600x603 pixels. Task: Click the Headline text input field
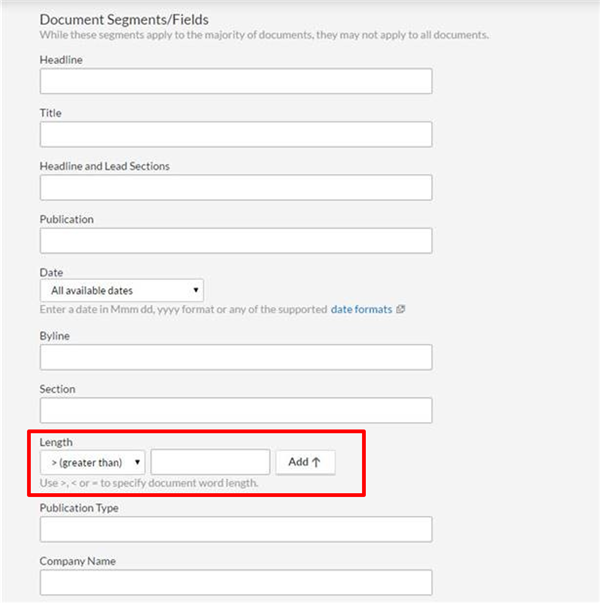(x=236, y=81)
